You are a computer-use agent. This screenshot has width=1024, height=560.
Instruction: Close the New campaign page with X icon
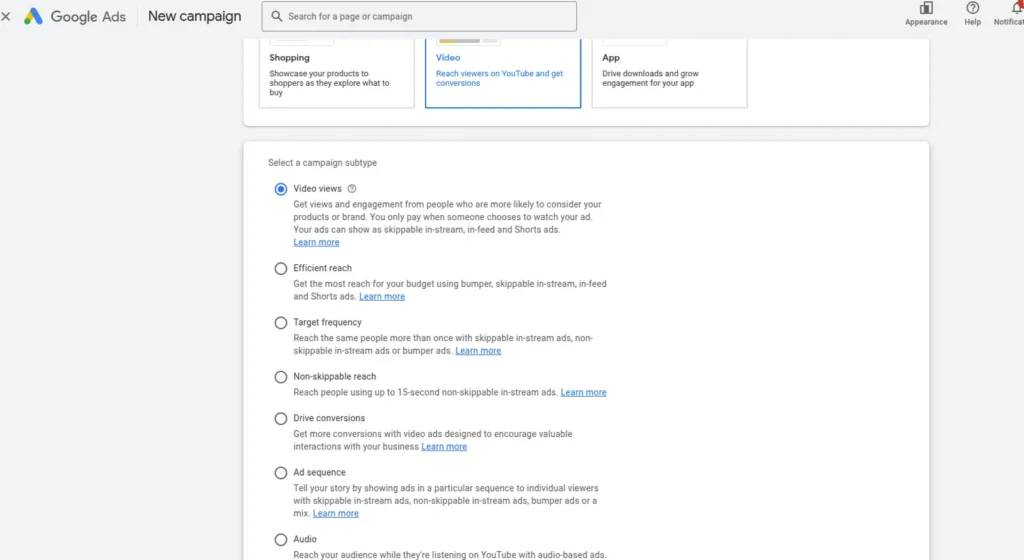(x=6, y=17)
